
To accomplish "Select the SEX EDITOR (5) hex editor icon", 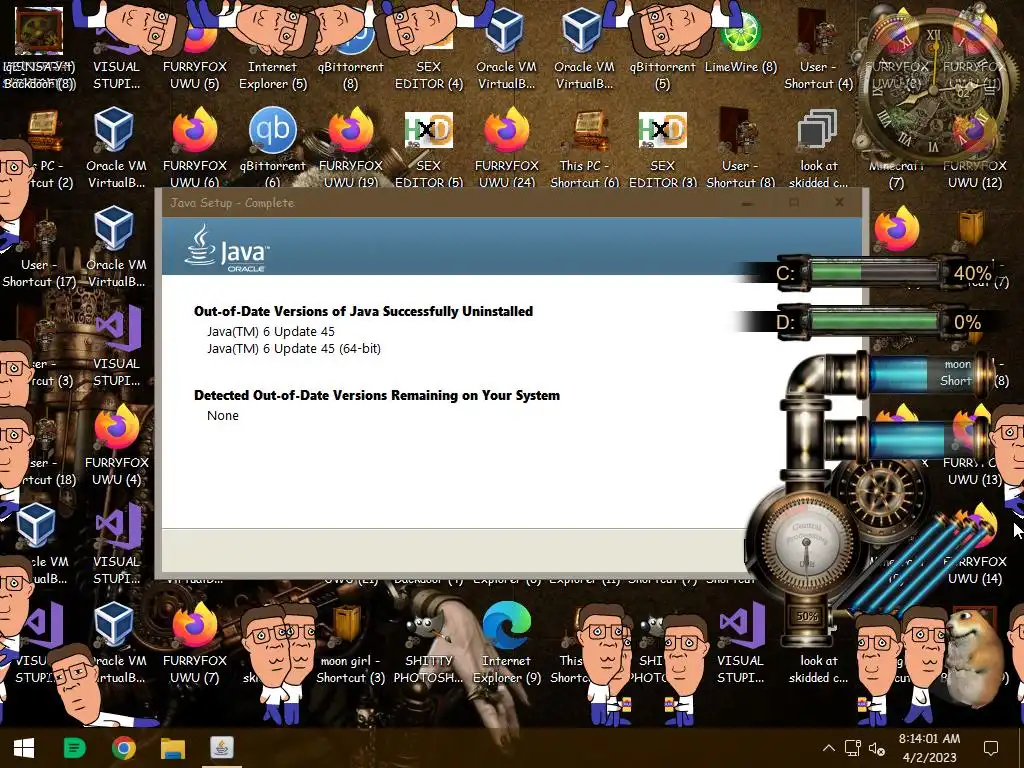I will click(428, 148).
